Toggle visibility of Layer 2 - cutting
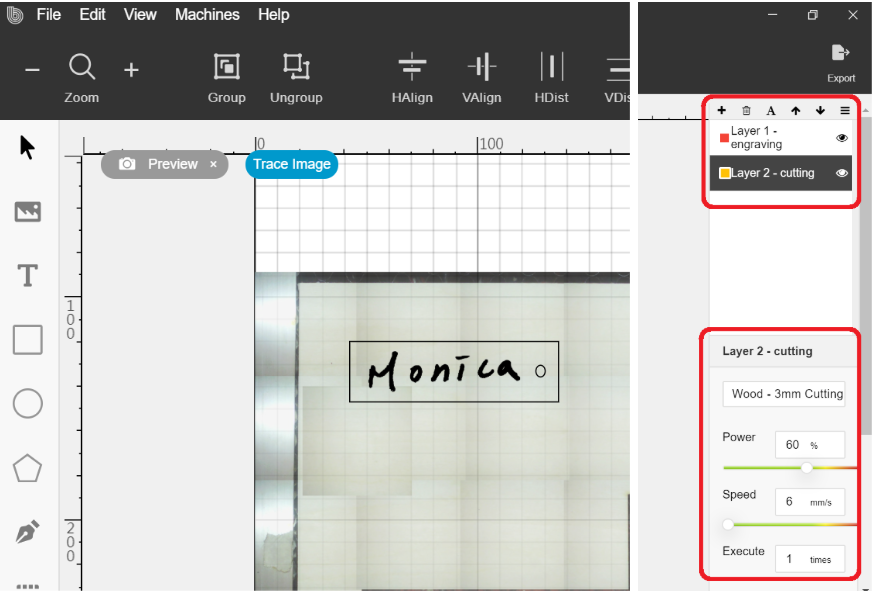The image size is (877, 597). [x=842, y=172]
